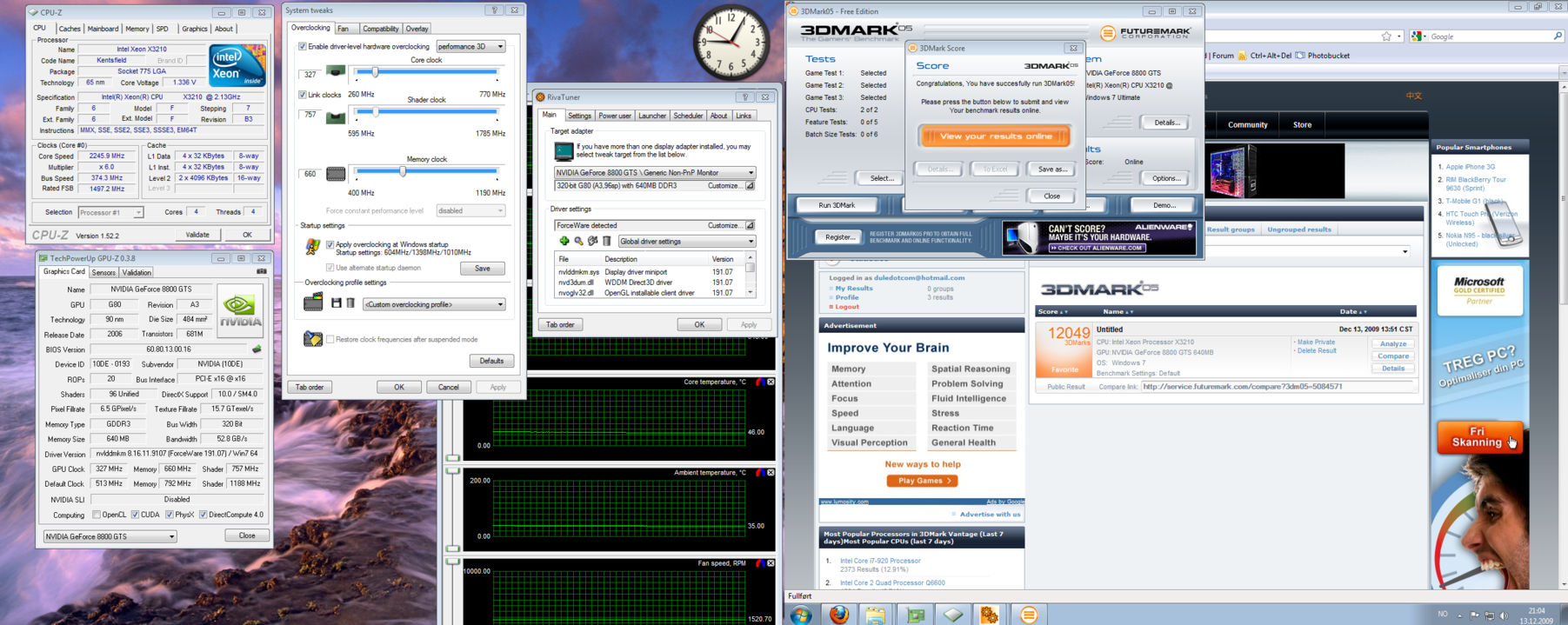Viewport: 1568px width, 625px height.
Task: Close the Fan speed graph panel
Action: (771, 563)
